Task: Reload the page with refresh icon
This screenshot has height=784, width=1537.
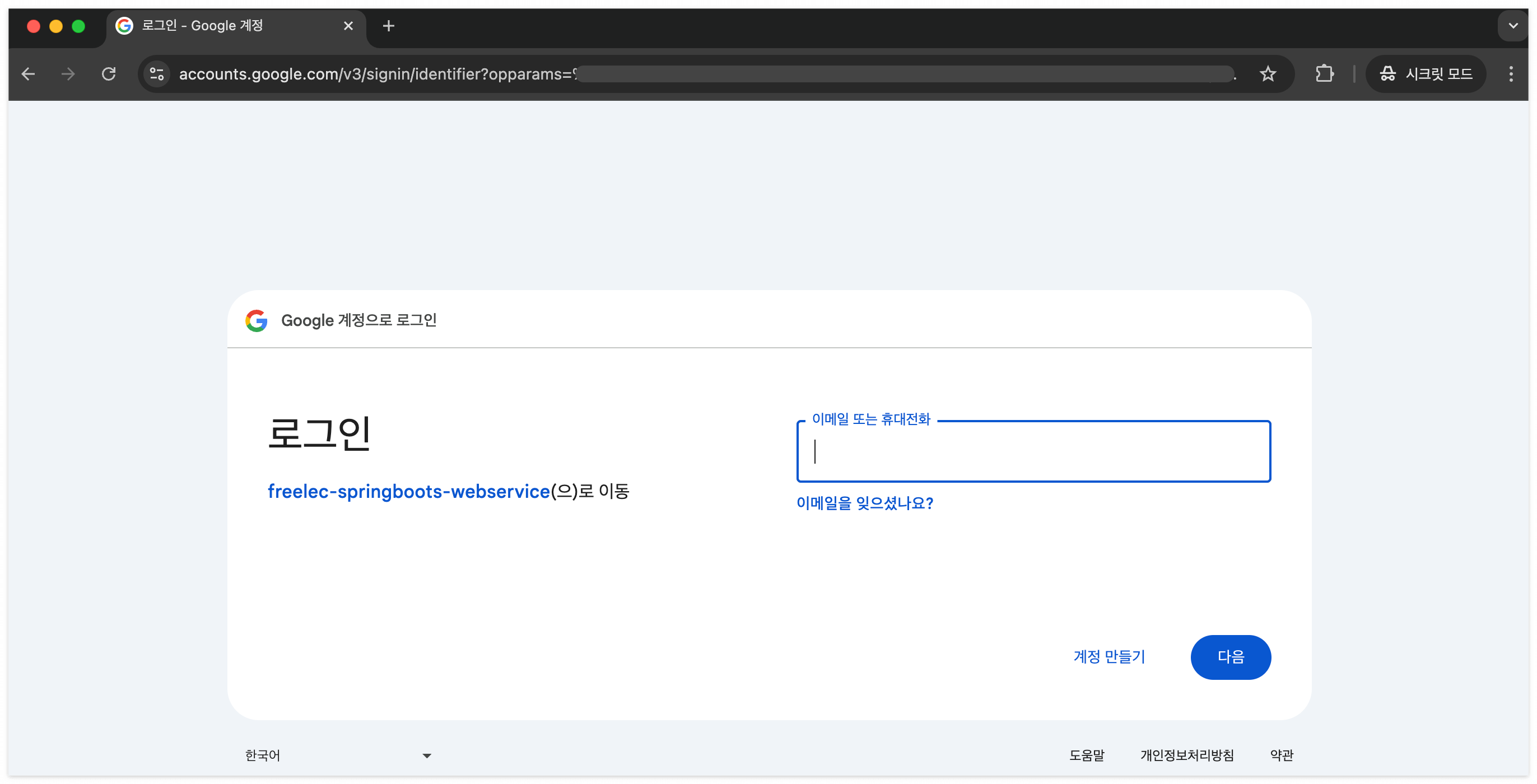Action: point(109,74)
